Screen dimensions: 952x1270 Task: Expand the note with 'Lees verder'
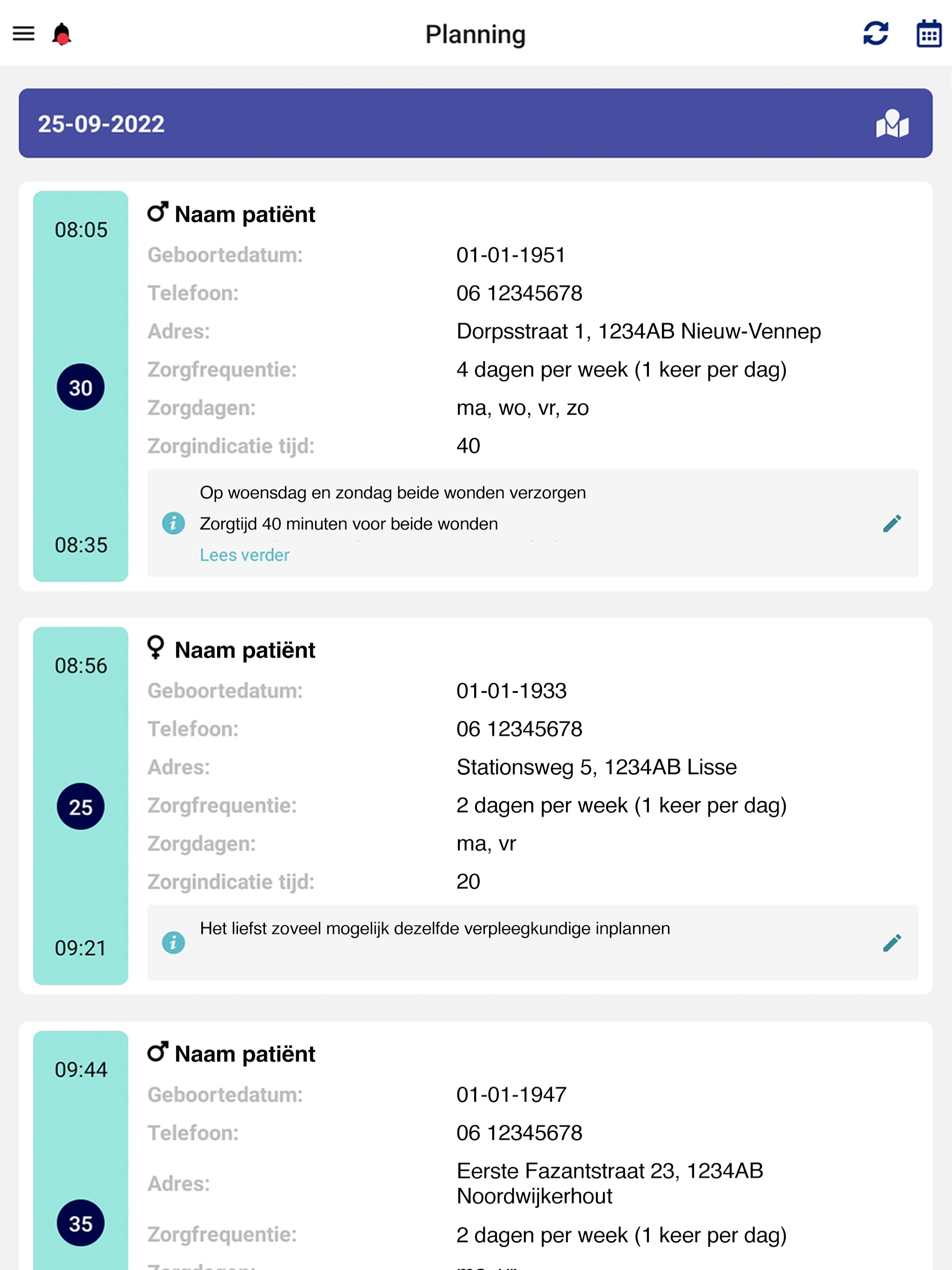(x=244, y=555)
